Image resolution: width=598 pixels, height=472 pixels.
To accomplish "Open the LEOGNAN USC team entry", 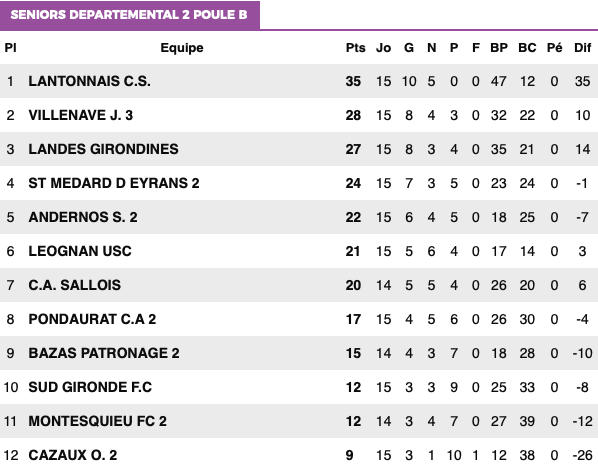I will (x=80, y=251).
